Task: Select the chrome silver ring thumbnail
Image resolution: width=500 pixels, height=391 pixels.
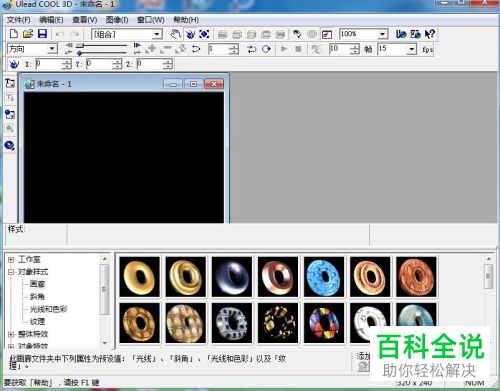Action: (x=231, y=277)
